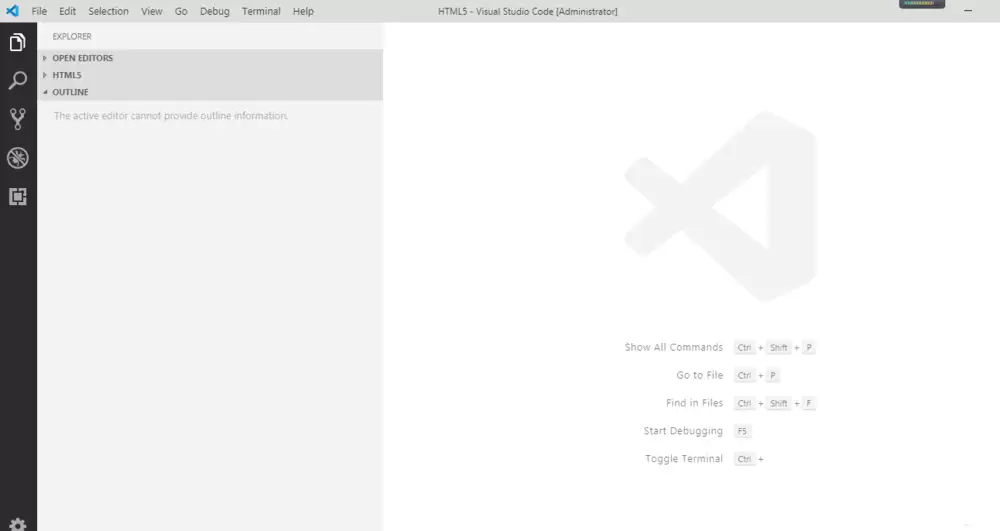Open the Edit menu
The height and width of the screenshot is (531, 1000).
[67, 11]
